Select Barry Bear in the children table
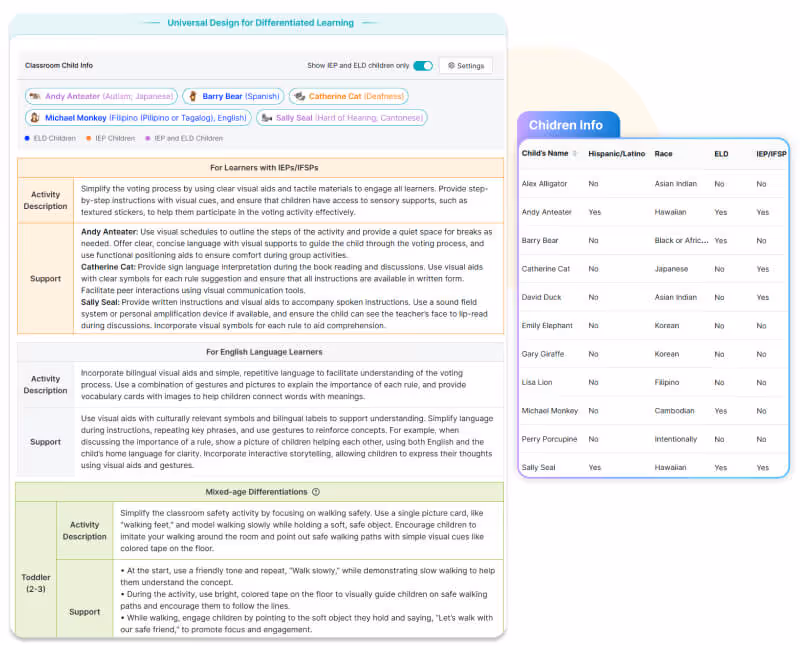The width and height of the screenshot is (800, 650). pyautogui.click(x=540, y=240)
